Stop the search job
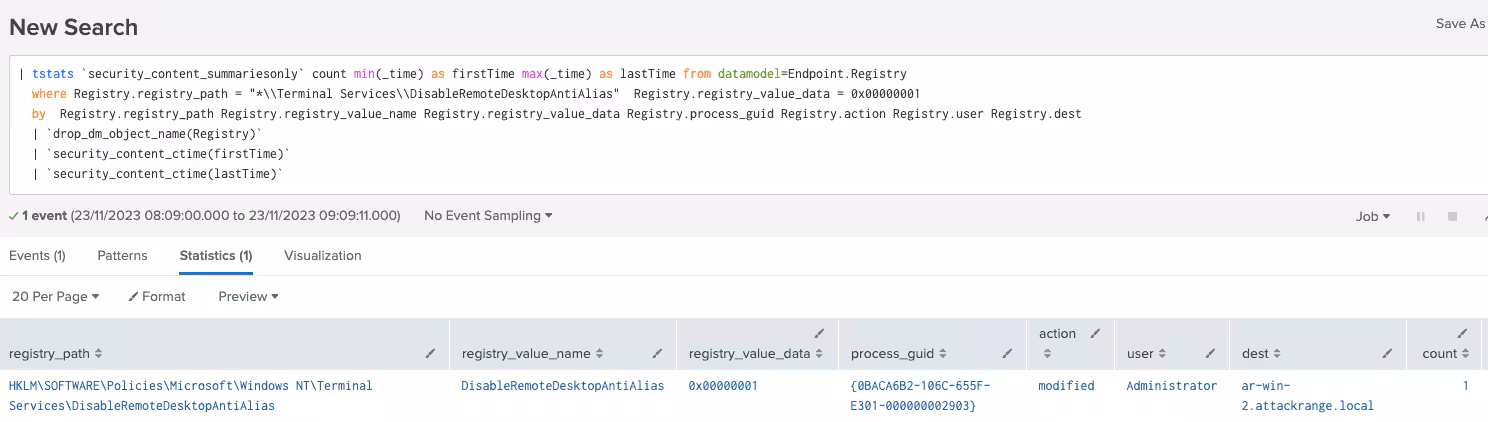 [x=1453, y=216]
